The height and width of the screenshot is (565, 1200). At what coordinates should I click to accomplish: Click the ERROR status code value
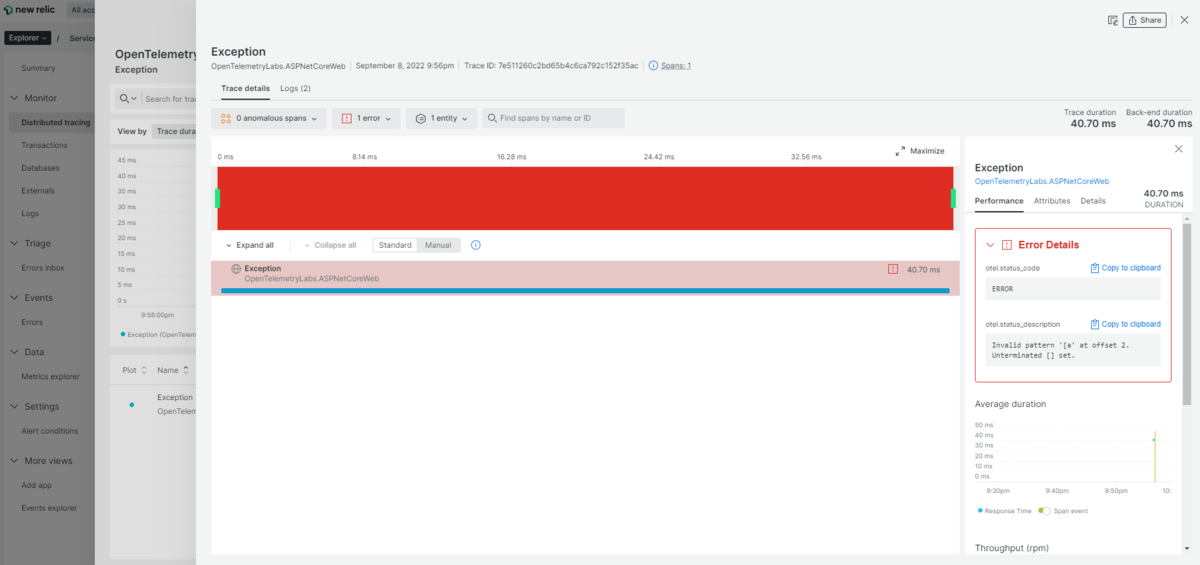click(1002, 288)
